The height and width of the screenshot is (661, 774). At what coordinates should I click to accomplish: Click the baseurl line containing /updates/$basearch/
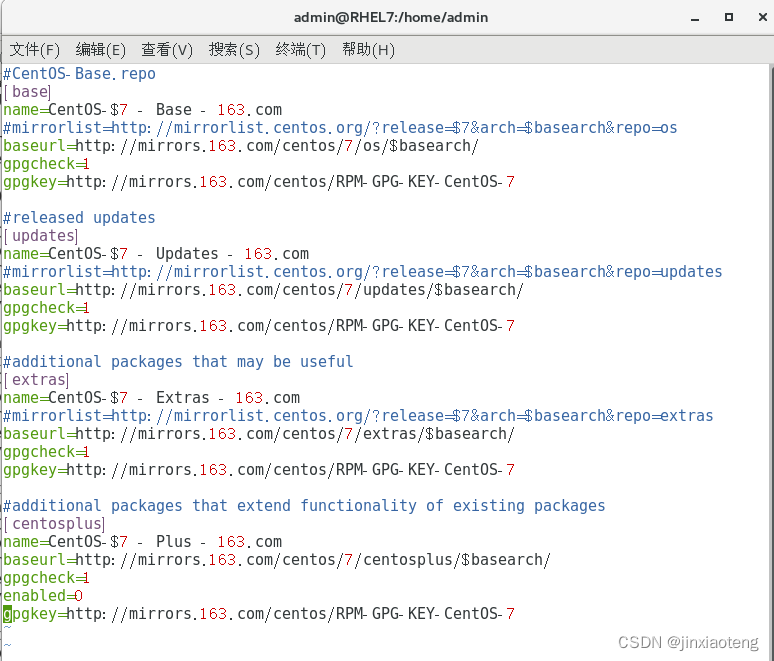(x=264, y=290)
